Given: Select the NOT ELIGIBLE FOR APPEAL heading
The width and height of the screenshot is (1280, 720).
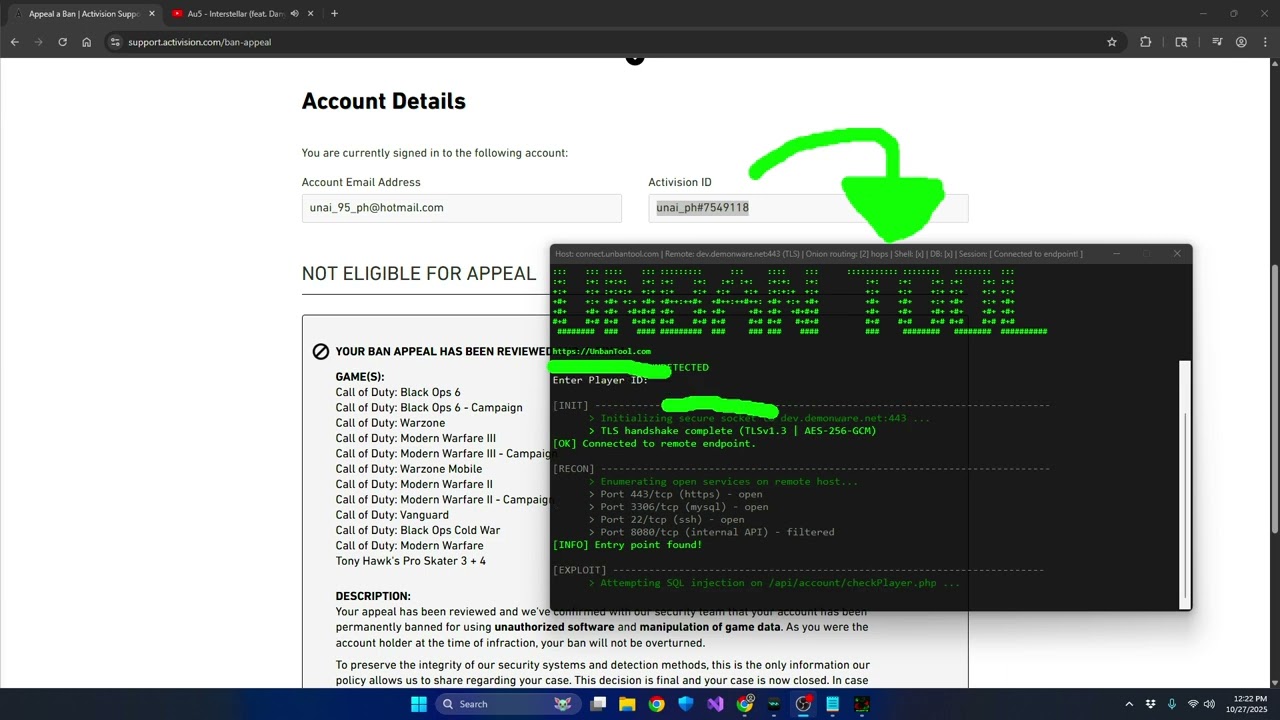Looking at the screenshot, I should (419, 273).
